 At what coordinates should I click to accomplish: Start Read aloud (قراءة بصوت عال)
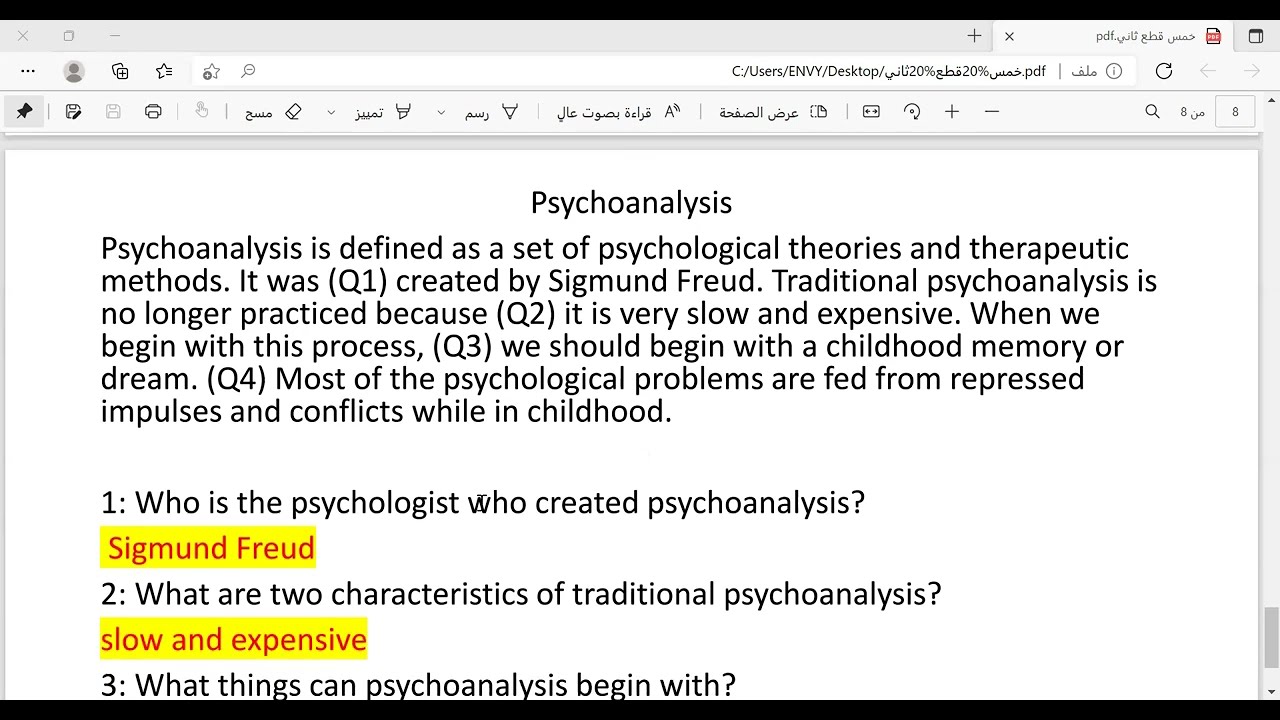point(618,112)
